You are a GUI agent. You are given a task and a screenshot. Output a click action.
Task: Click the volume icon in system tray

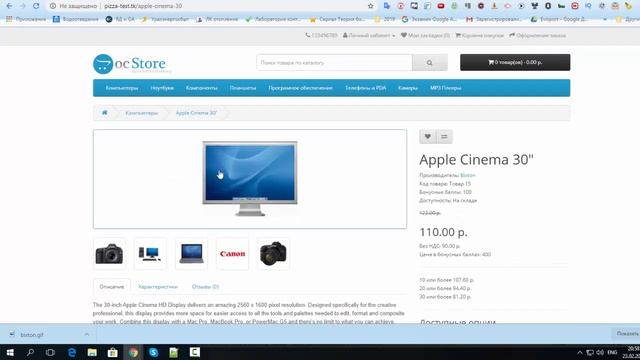click(600, 352)
